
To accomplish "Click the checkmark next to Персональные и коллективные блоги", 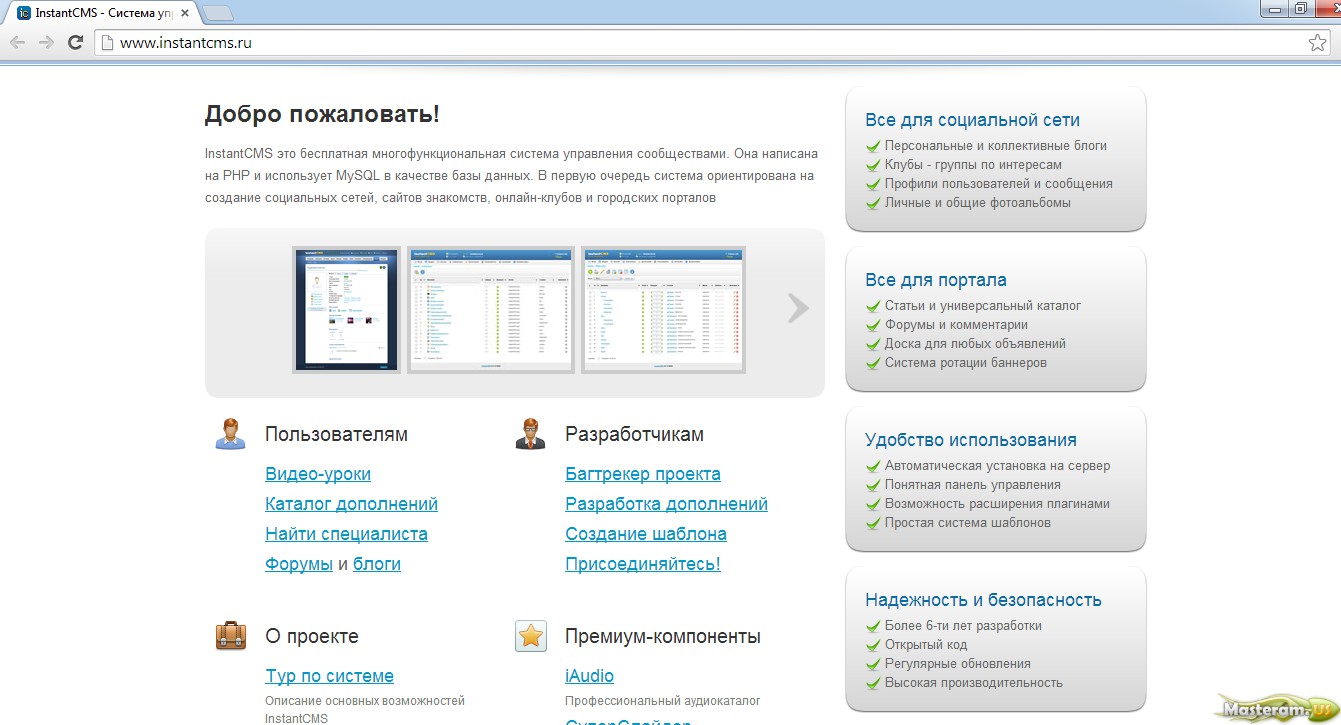I will [873, 146].
